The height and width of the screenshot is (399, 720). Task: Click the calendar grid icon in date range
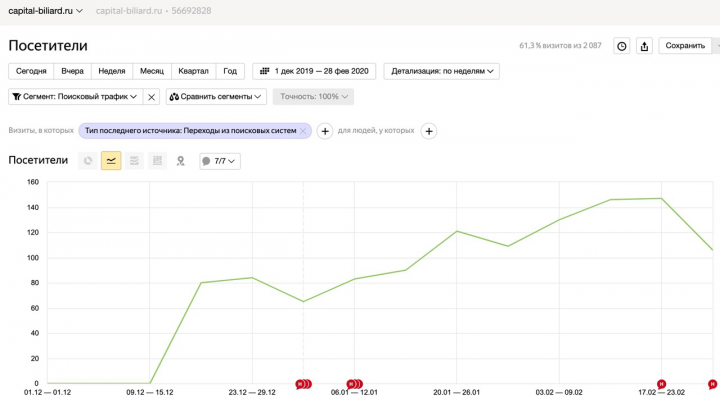[x=264, y=71]
